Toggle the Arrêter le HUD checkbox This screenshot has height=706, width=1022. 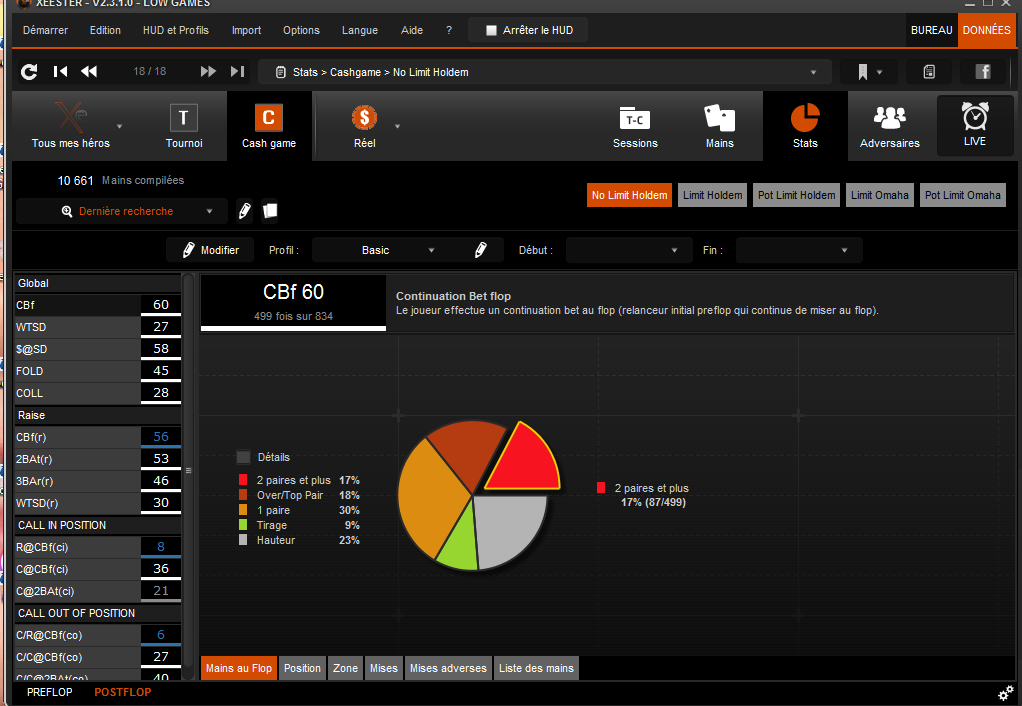pos(491,30)
